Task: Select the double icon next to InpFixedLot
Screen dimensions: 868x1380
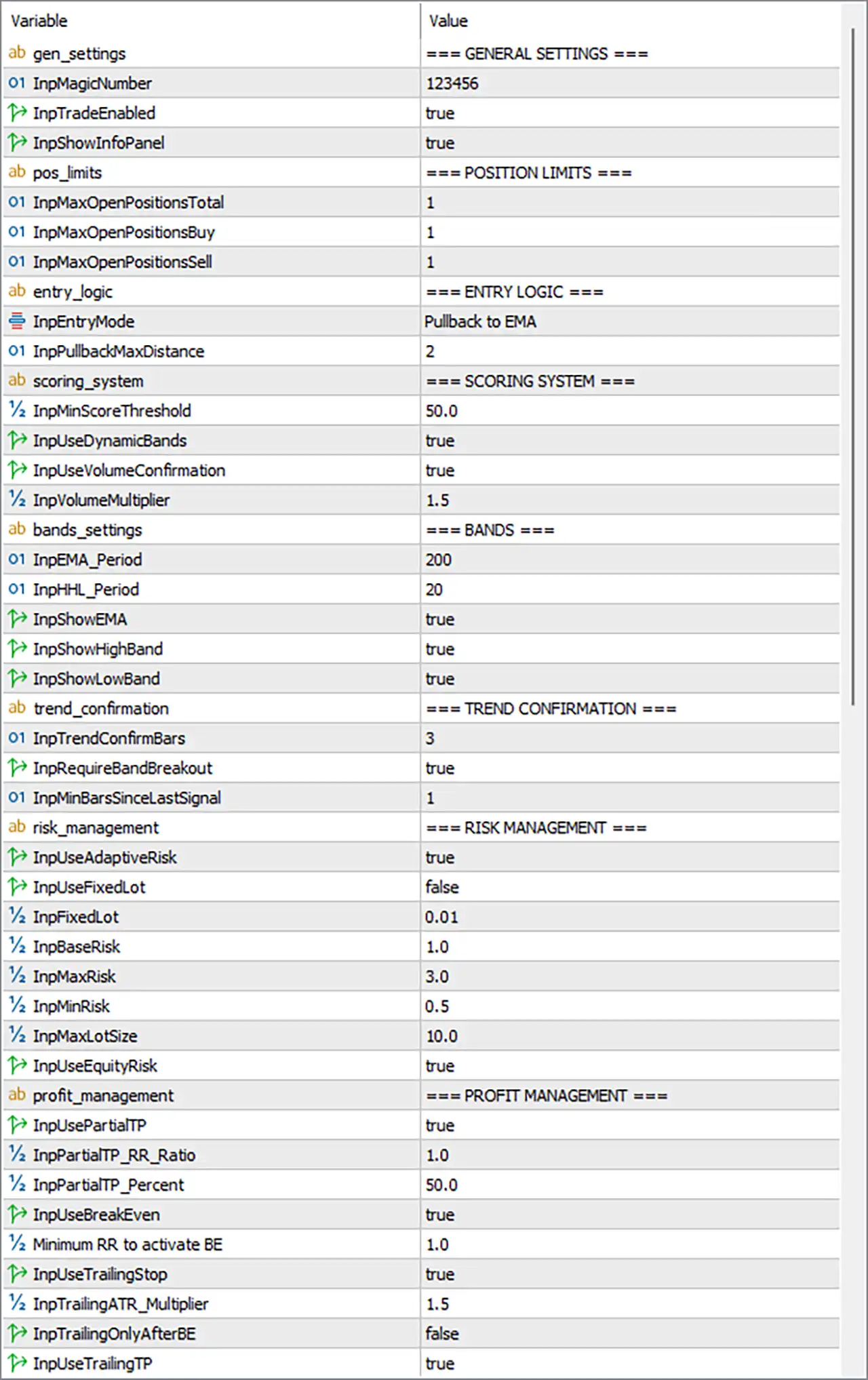Action: point(17,917)
